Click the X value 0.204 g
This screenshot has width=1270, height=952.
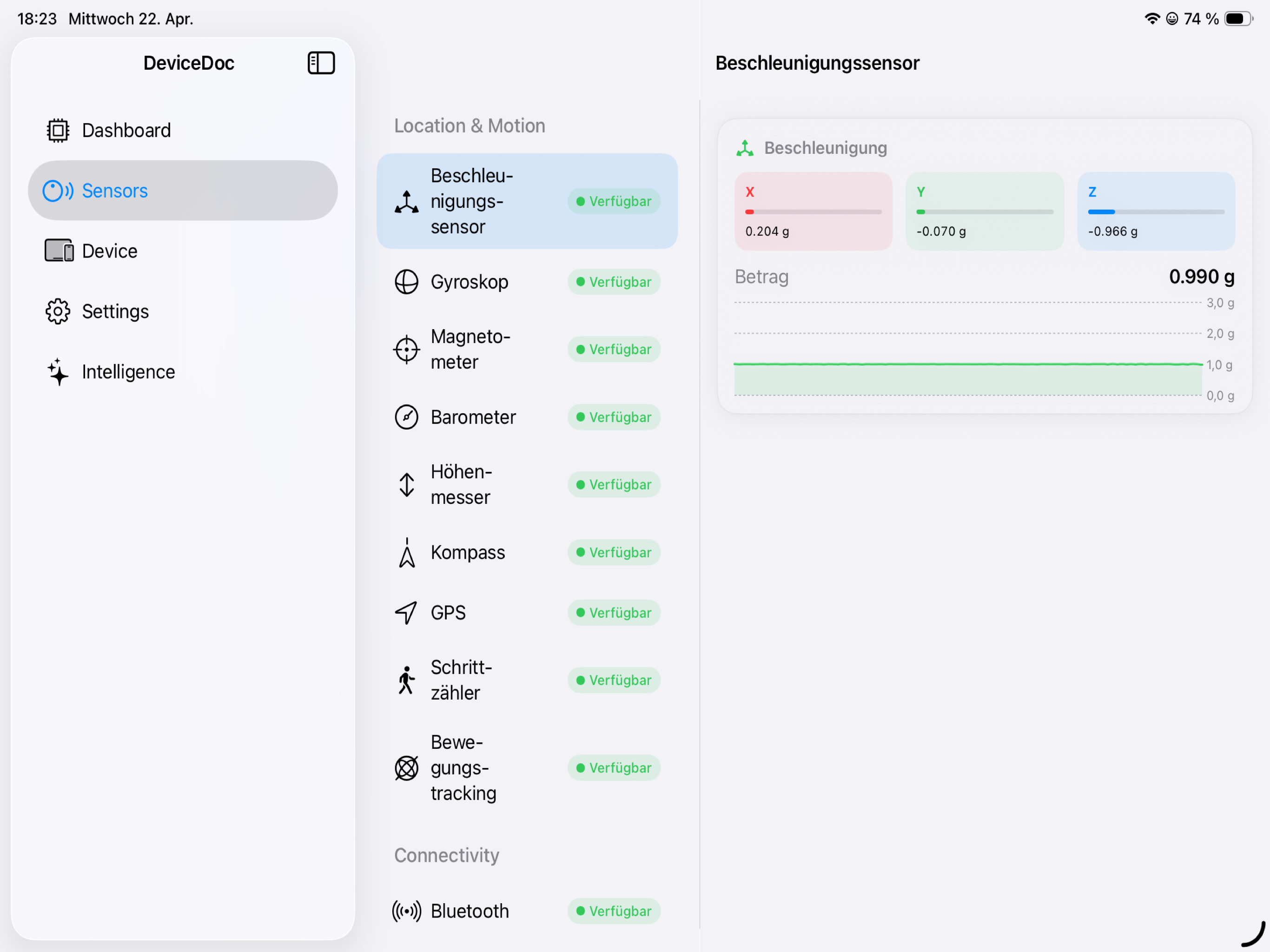pos(767,231)
